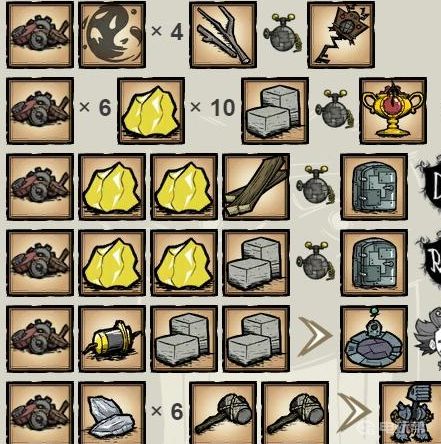Click the gray-haired character portrait
The width and height of the screenshot is (441, 444).
pos(429,338)
